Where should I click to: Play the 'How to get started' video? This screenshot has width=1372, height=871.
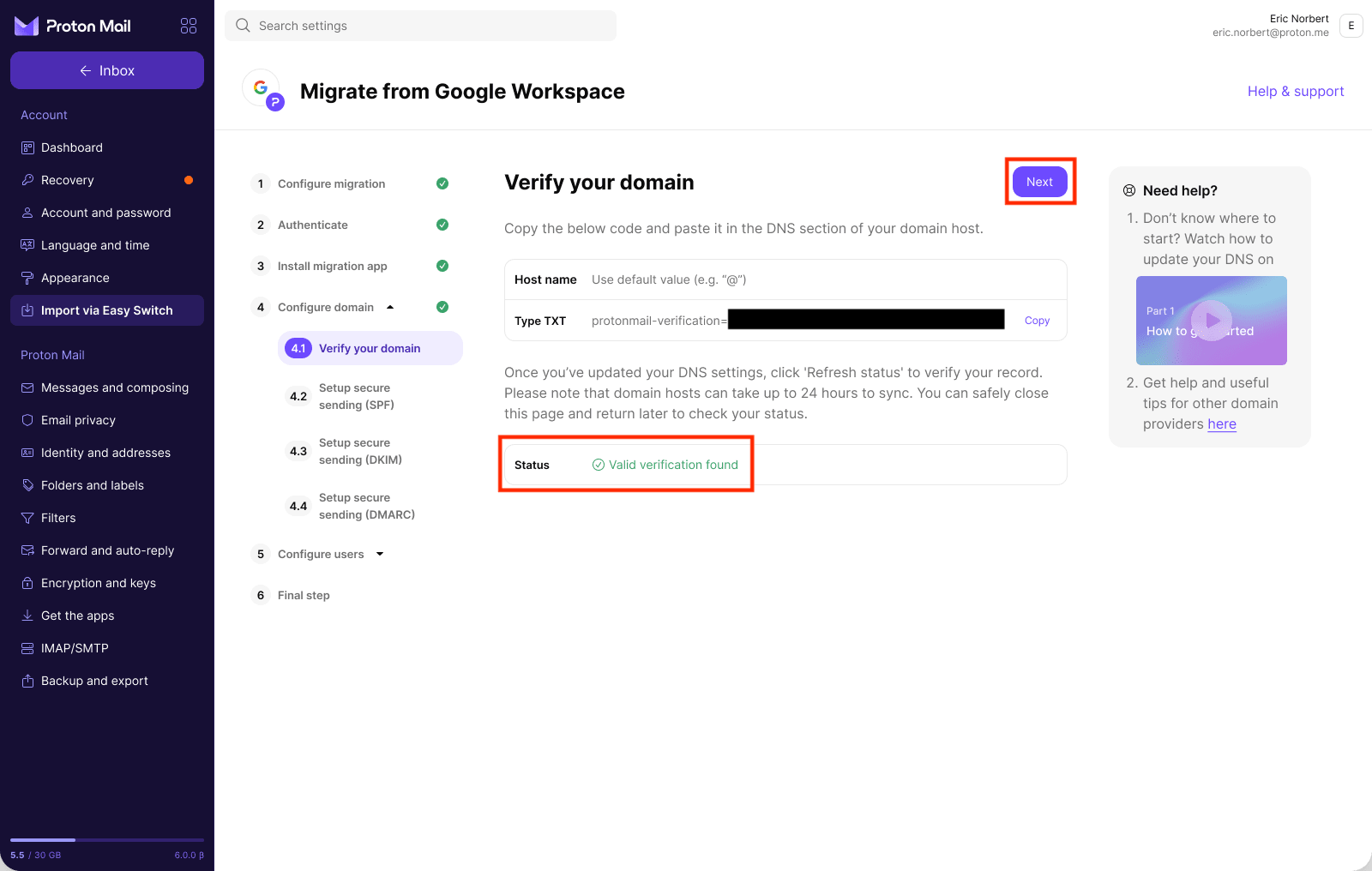(x=1212, y=321)
